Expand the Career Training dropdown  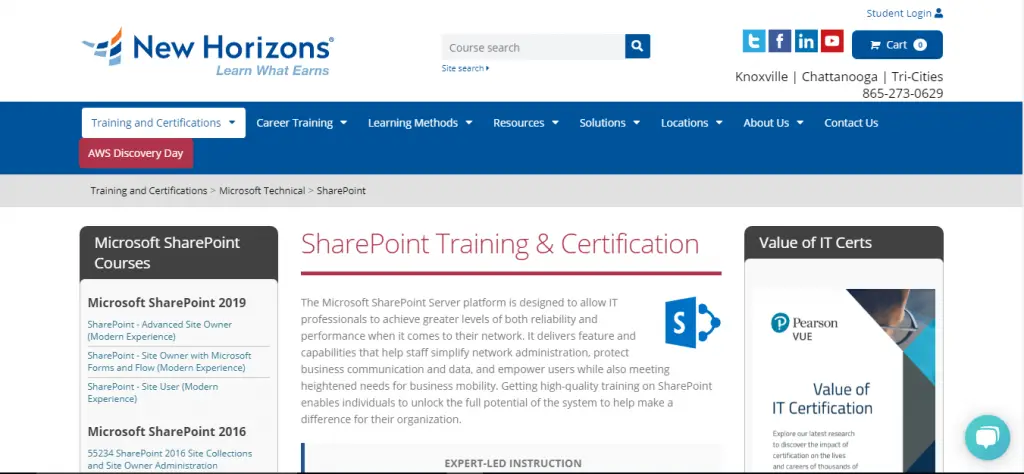301,123
